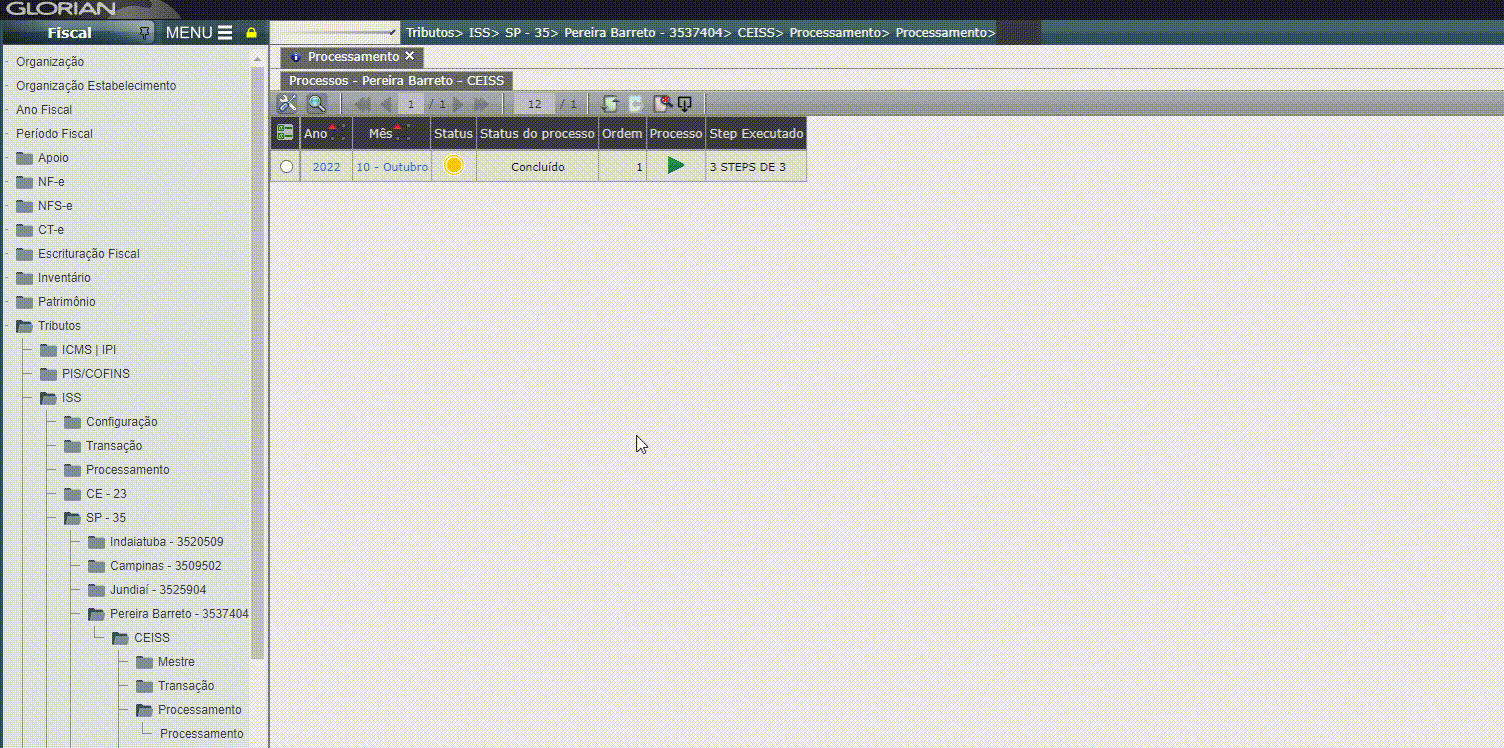Click the green play Processo icon
The width and height of the screenshot is (1504, 748).
coord(676,166)
